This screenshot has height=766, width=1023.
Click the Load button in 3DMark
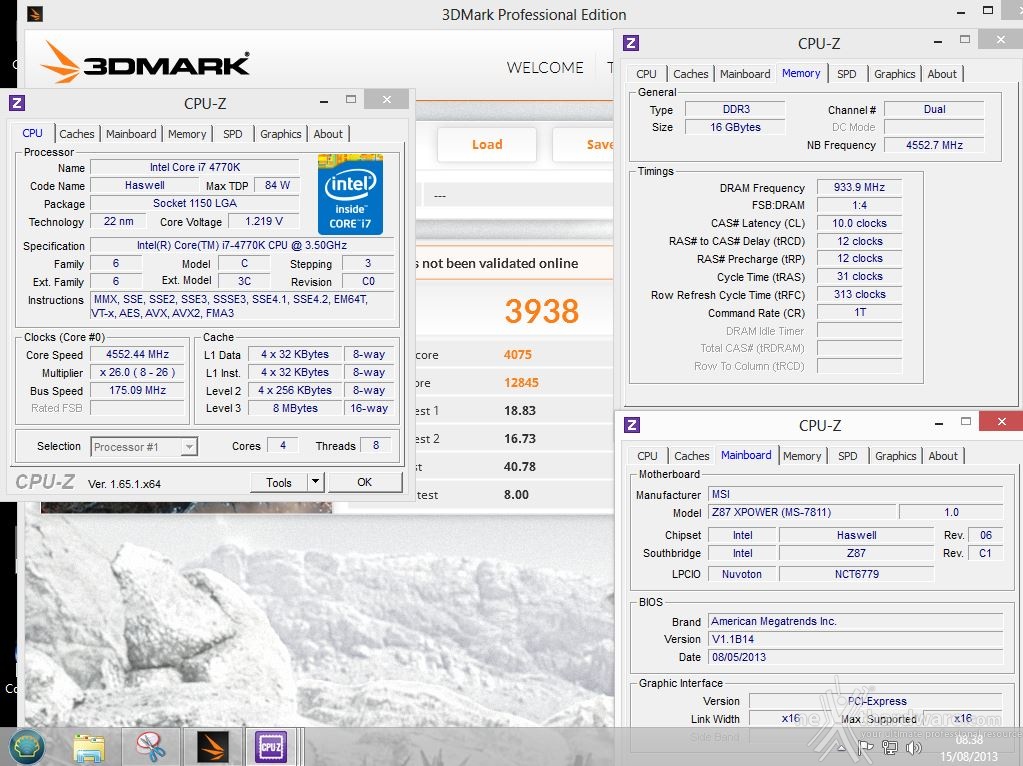click(487, 144)
